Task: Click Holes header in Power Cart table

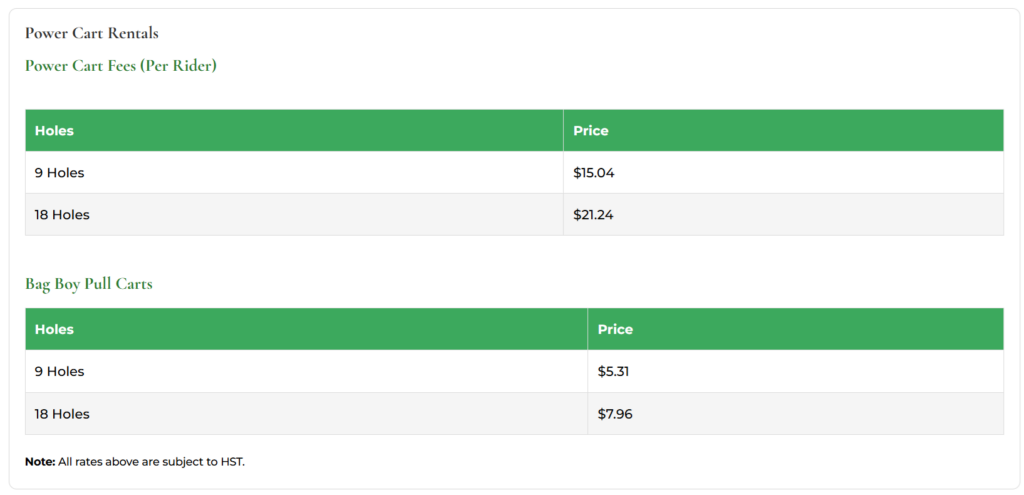Action: coord(54,131)
